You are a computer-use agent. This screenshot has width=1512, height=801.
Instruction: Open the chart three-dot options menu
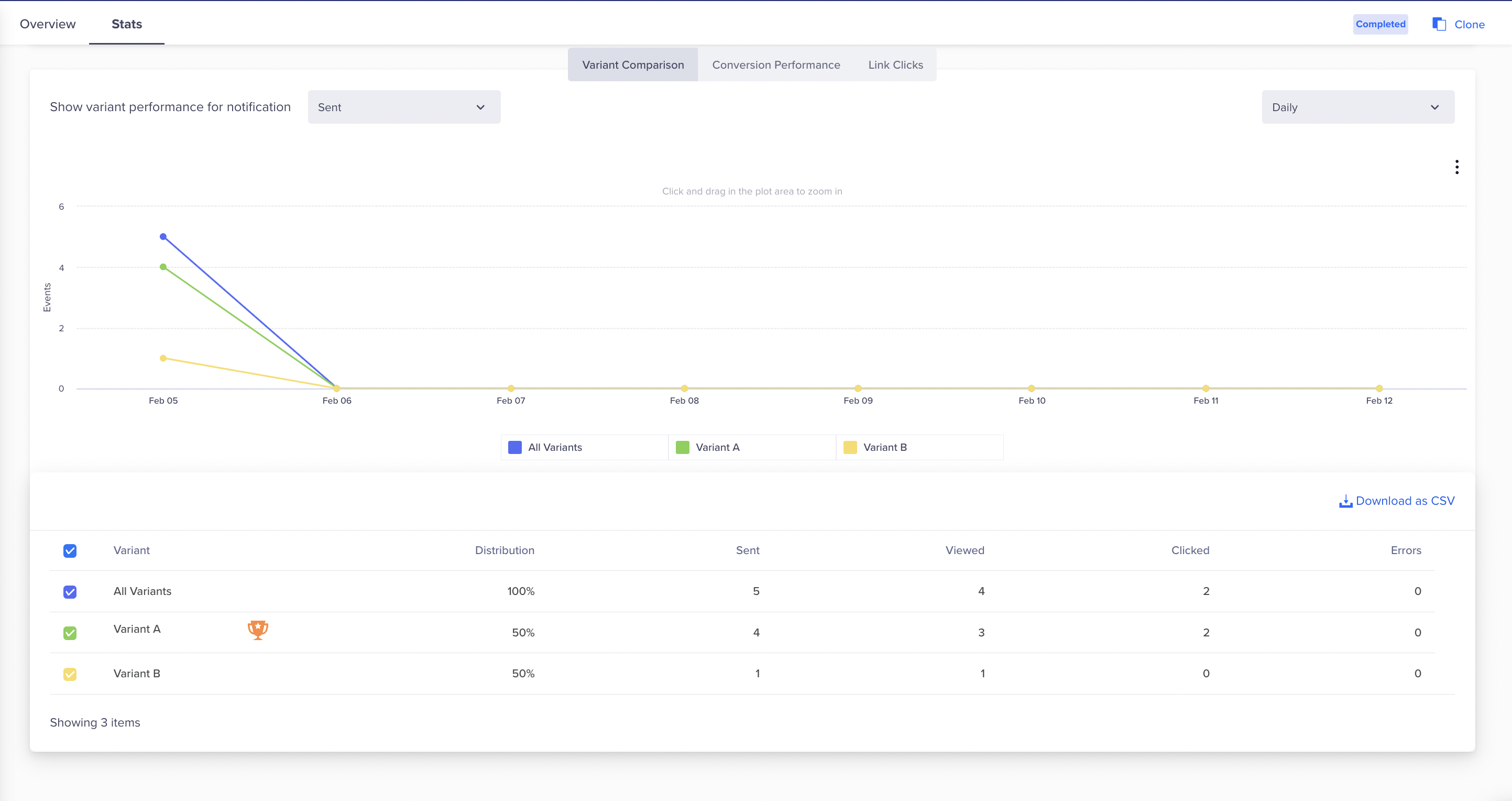click(1456, 167)
